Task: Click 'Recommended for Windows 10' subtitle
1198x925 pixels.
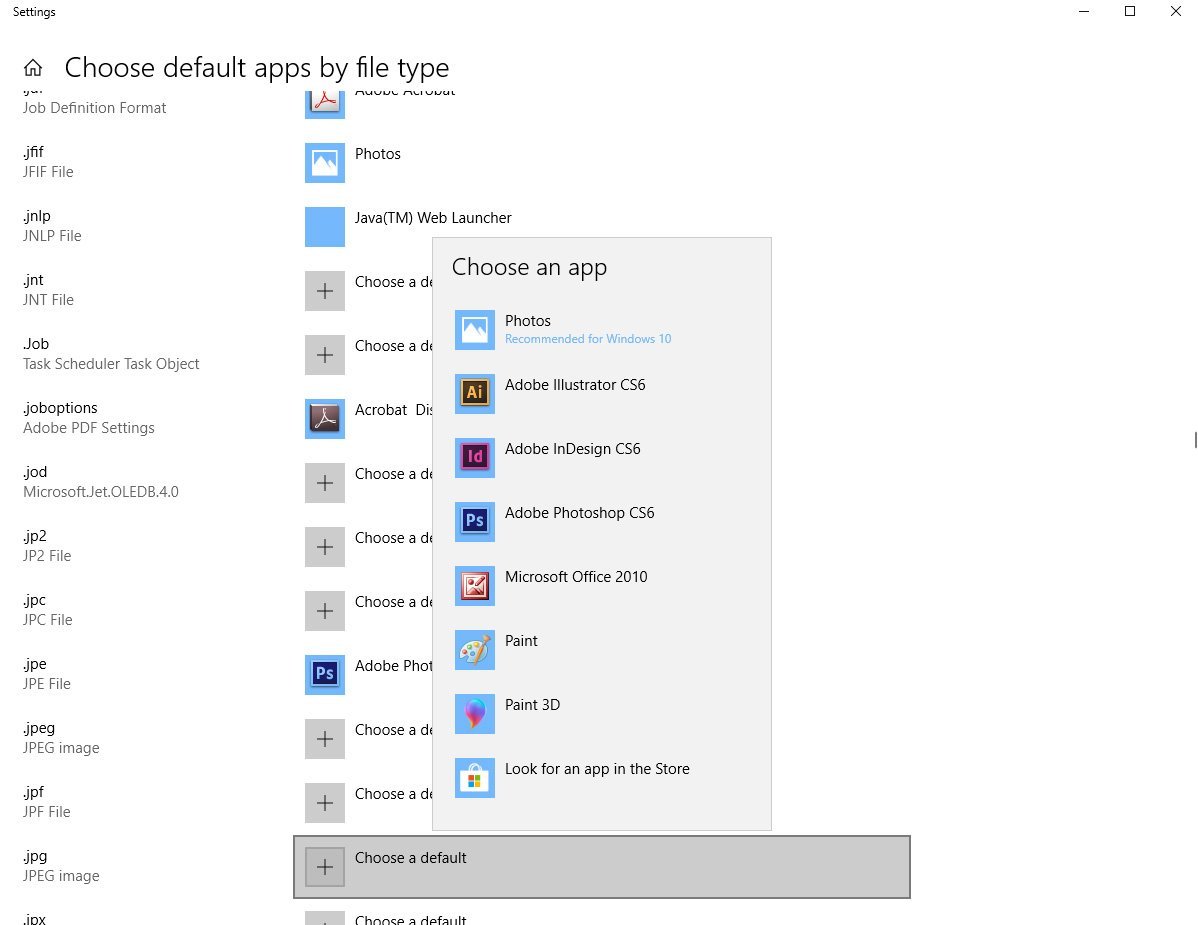Action: tap(588, 339)
